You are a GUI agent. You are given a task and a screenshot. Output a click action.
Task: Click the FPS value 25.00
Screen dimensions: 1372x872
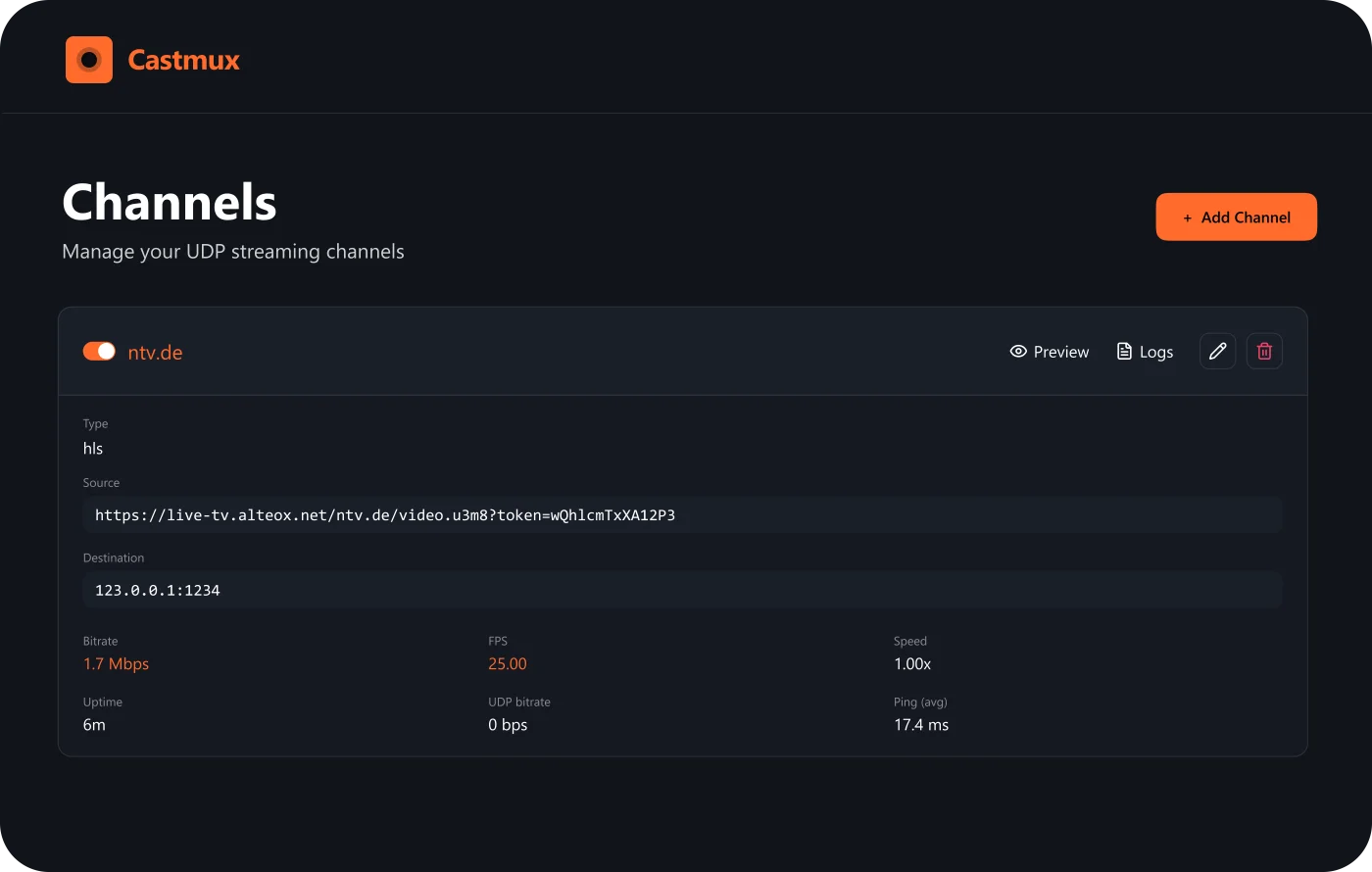pos(508,664)
